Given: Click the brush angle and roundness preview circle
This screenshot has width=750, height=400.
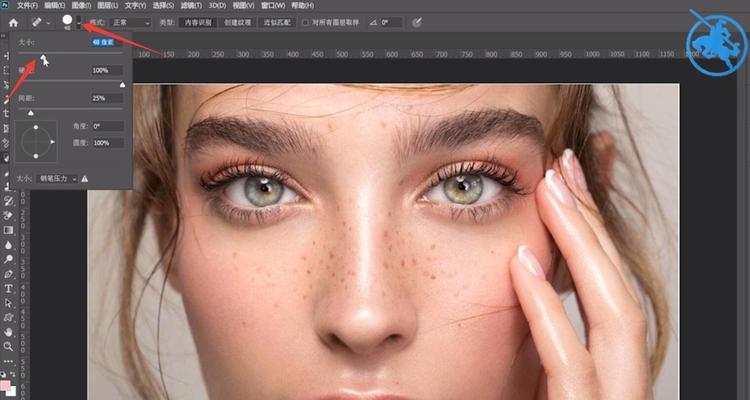Looking at the screenshot, I should coord(36,142).
